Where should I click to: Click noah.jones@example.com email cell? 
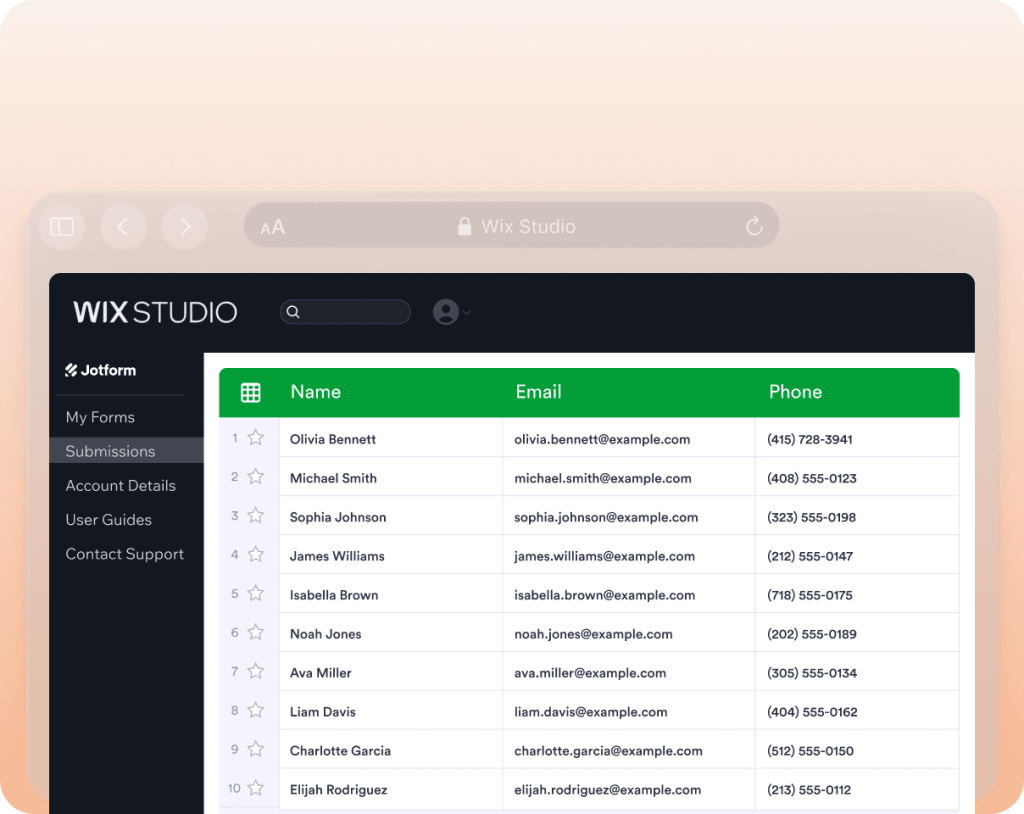[x=629, y=633]
